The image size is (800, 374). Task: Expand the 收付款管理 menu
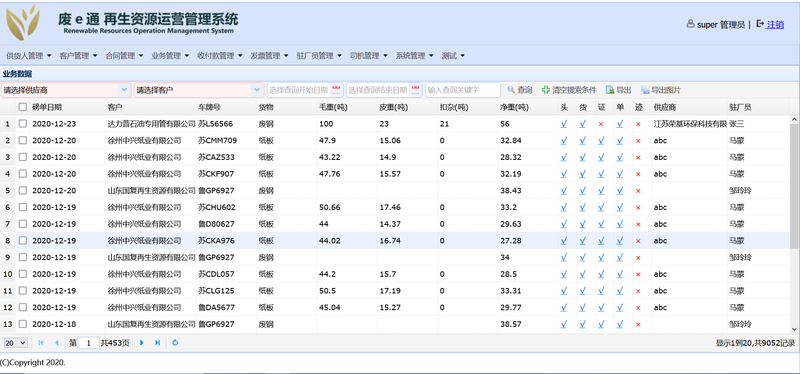(x=220, y=56)
